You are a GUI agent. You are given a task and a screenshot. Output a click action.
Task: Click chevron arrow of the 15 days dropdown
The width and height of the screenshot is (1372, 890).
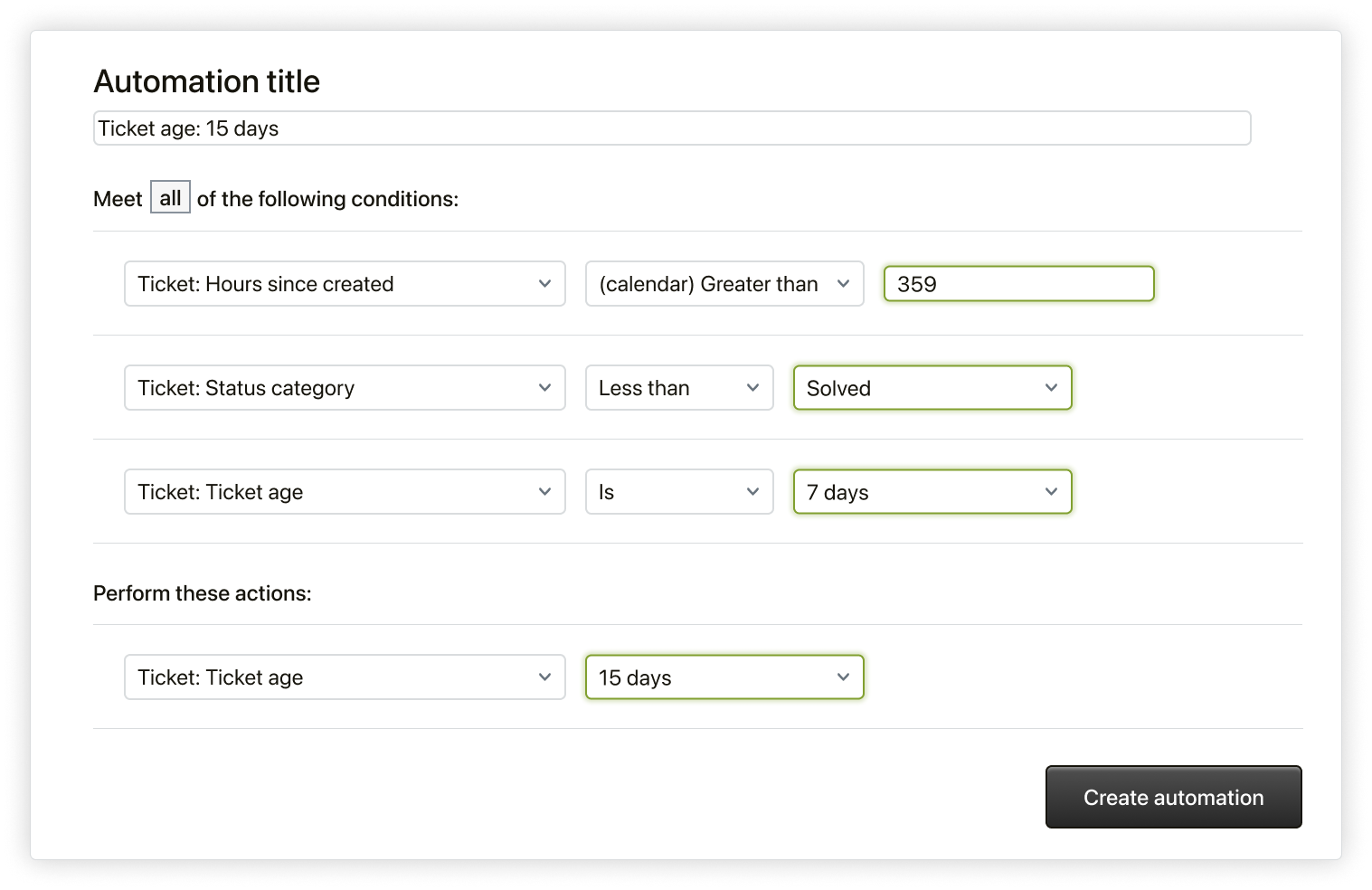843,677
